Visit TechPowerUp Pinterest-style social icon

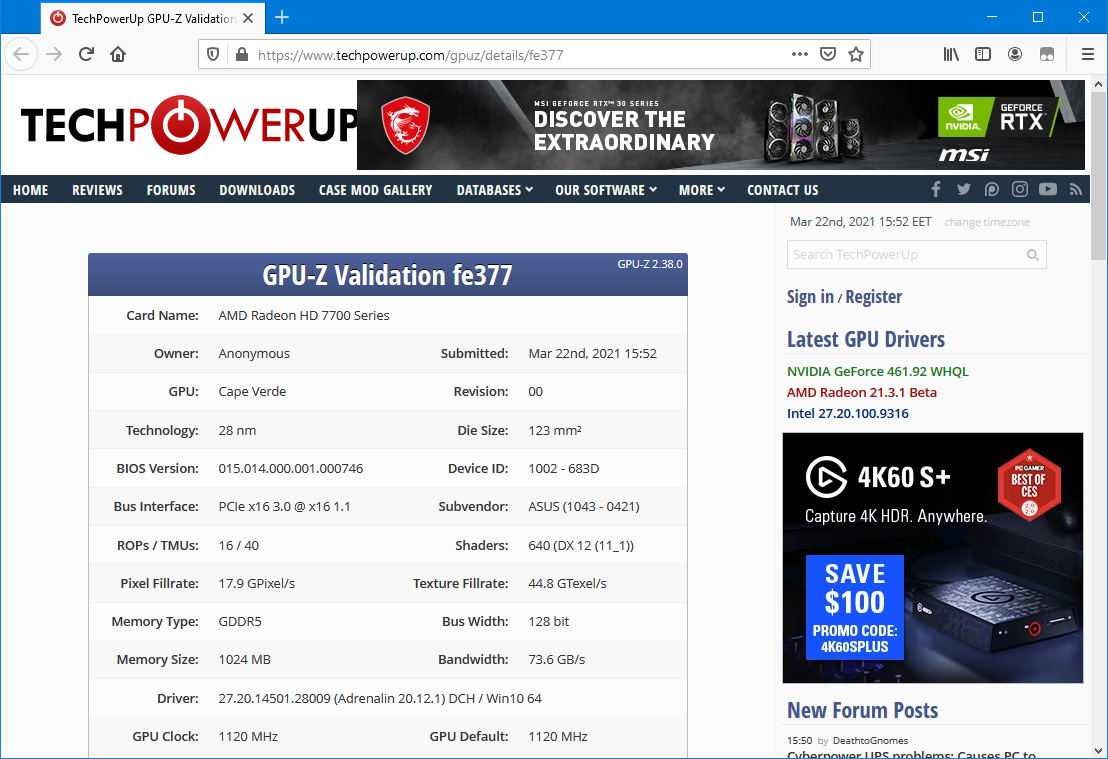coord(991,189)
